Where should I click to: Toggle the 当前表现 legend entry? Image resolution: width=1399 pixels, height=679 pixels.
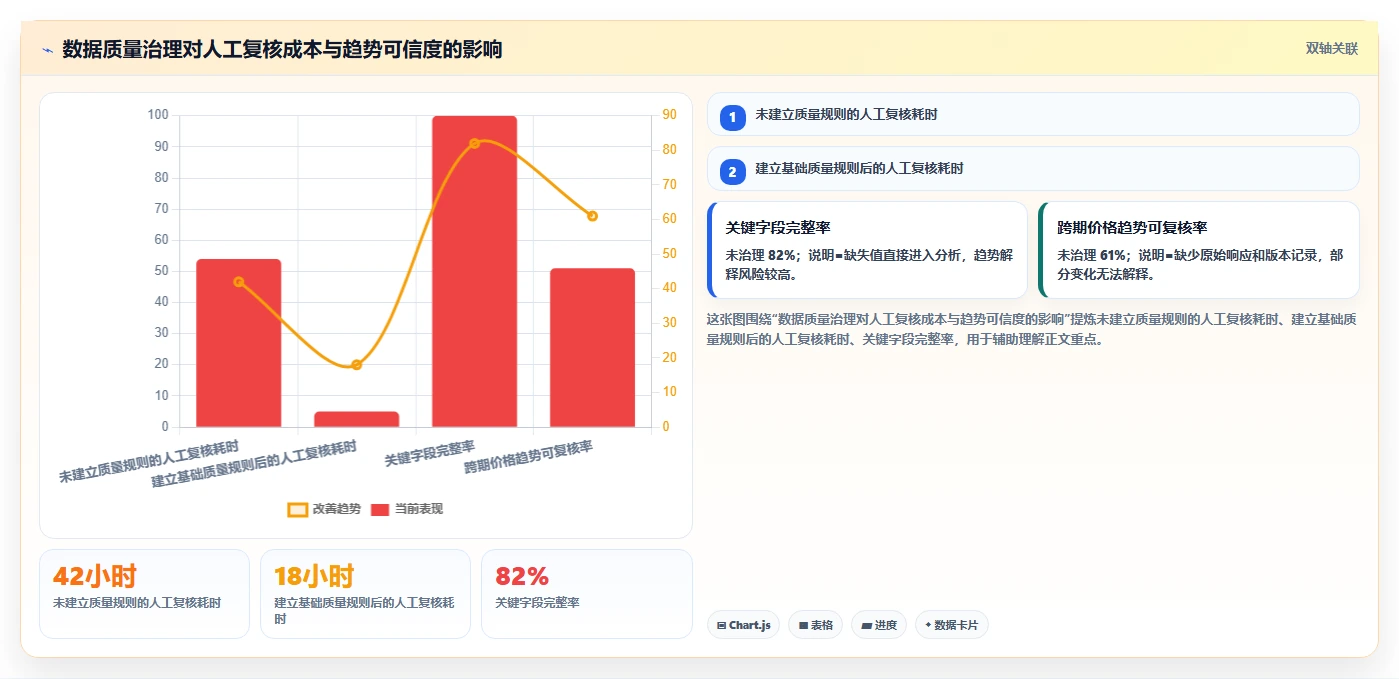point(407,509)
